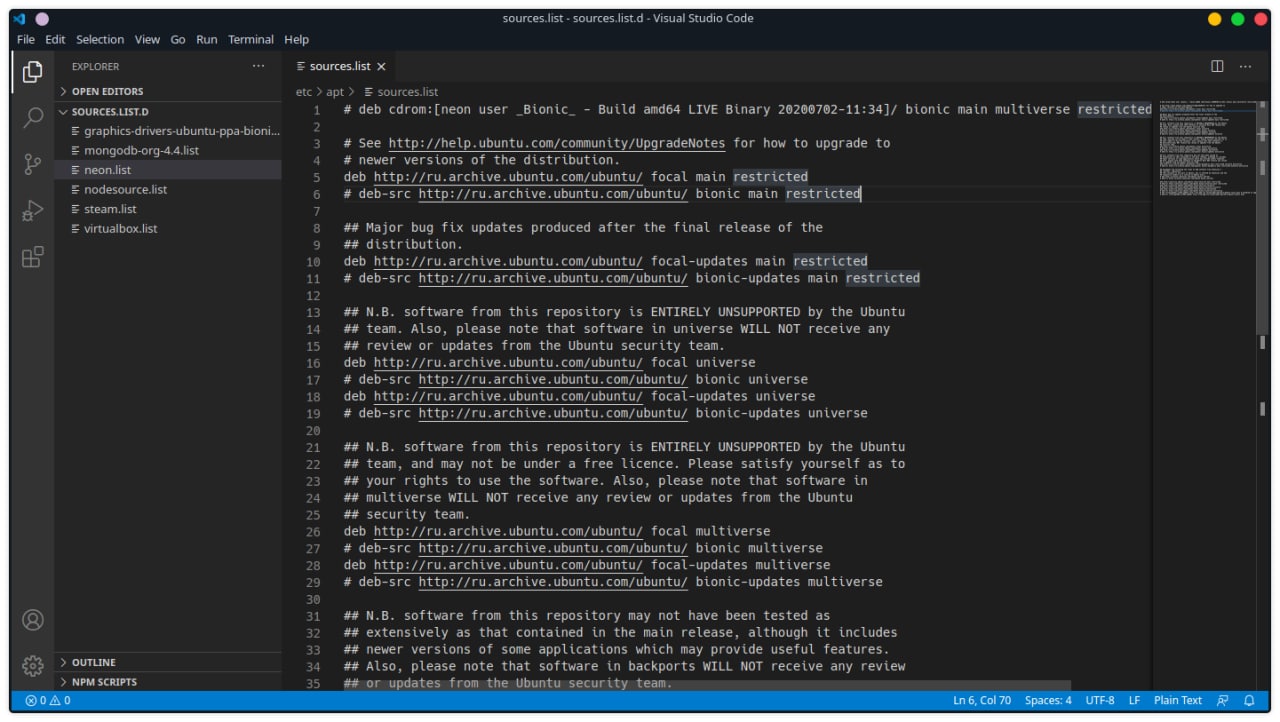Viewport: 1280px width, 722px height.
Task: Open the Edit menu
Action: 55,39
